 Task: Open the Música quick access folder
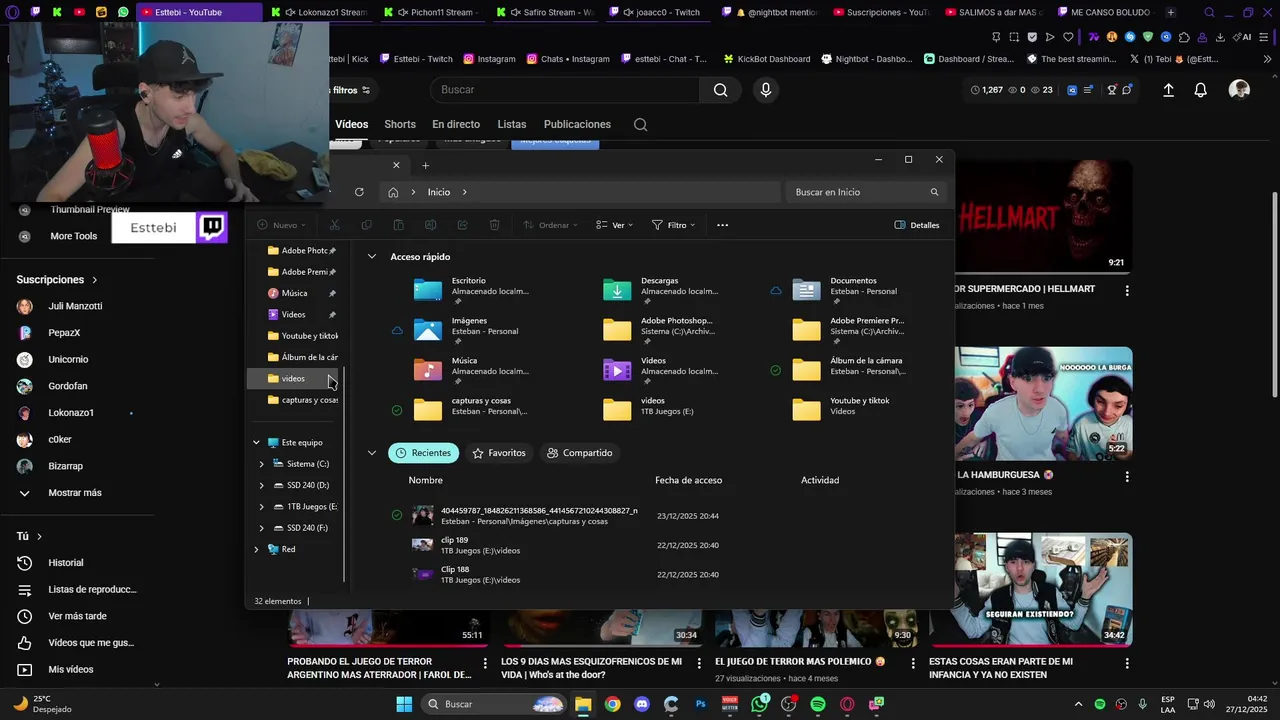pos(470,369)
